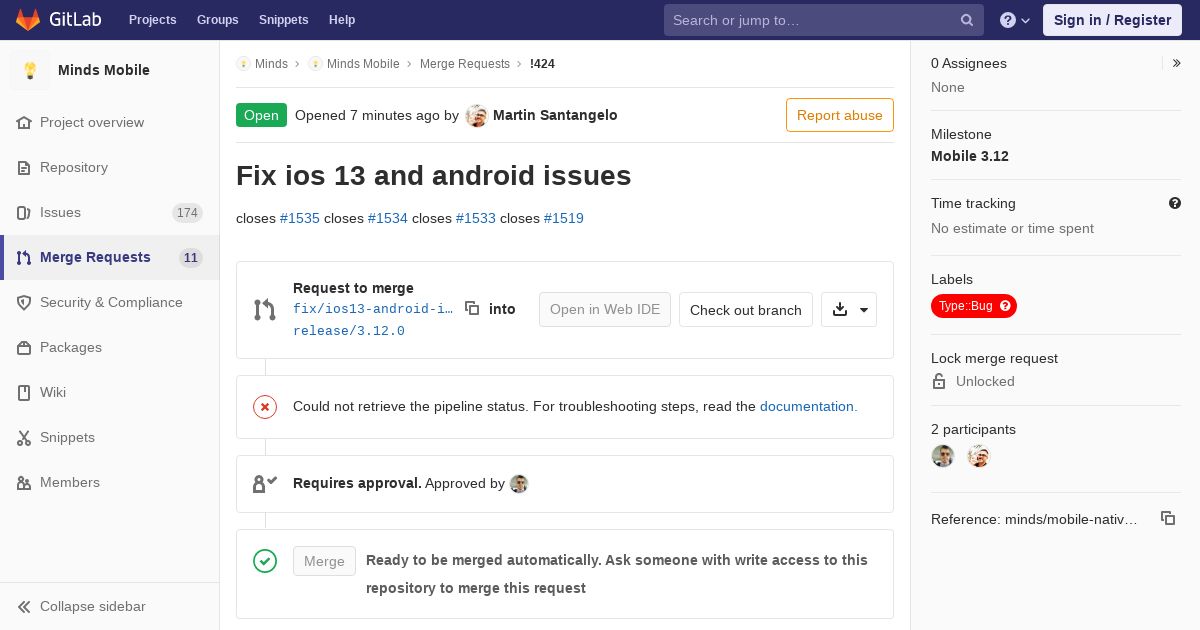This screenshot has height=630, width=1200.
Task: Click the red Type::Bug label
Action: click(x=966, y=306)
